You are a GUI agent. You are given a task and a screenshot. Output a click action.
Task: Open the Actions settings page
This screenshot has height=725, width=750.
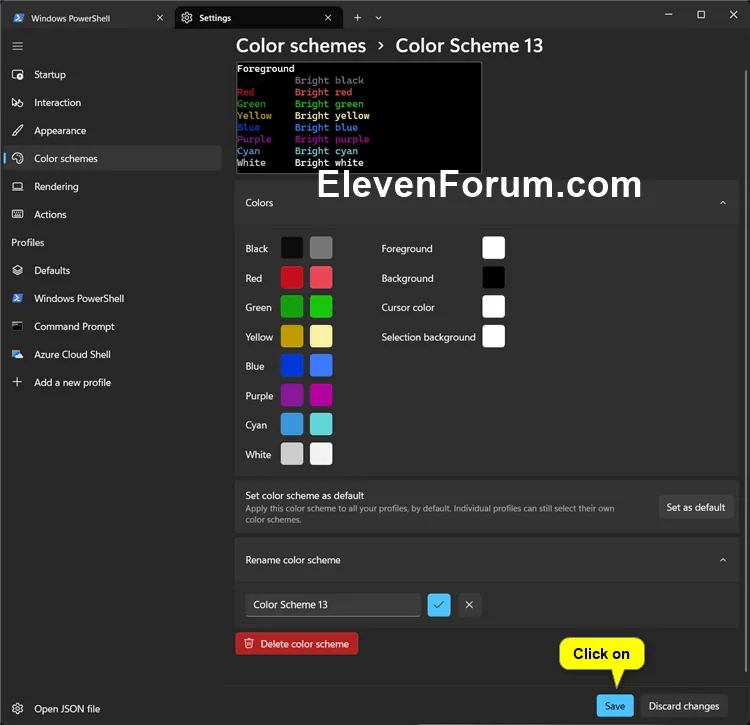[x=112, y=214]
